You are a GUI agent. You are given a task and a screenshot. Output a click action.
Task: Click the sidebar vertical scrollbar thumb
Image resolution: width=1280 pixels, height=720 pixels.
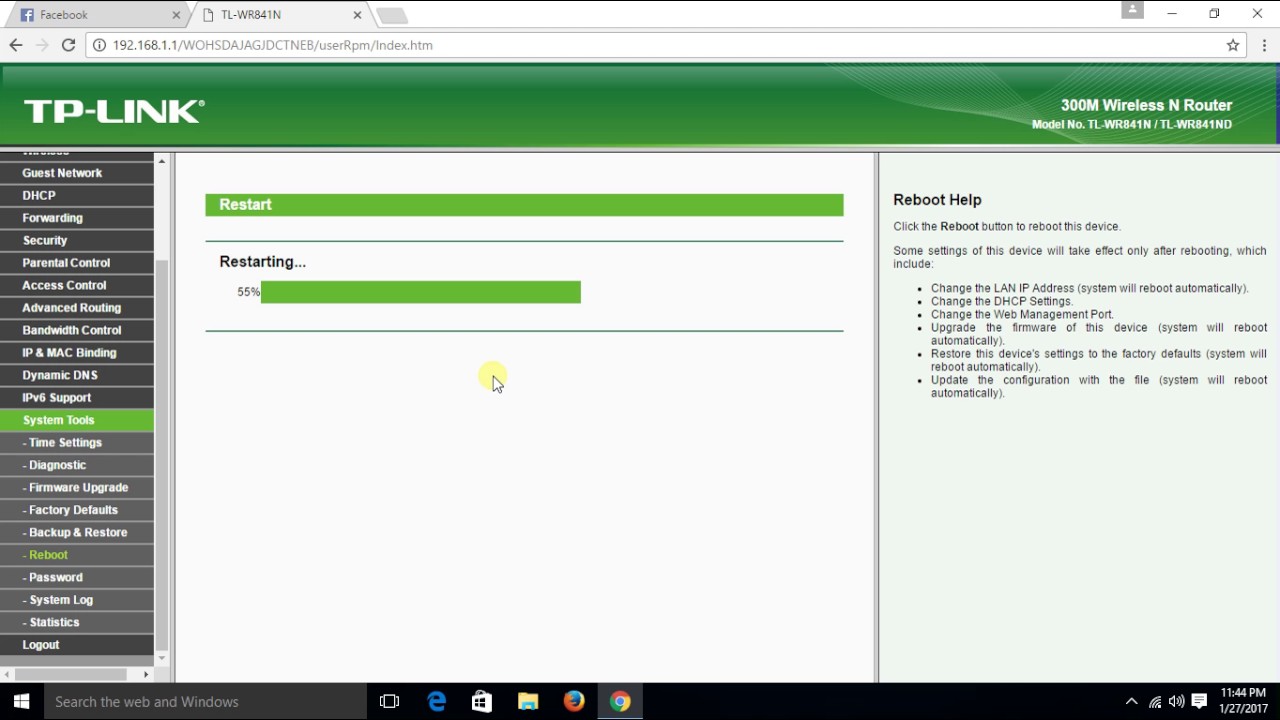tap(161, 455)
